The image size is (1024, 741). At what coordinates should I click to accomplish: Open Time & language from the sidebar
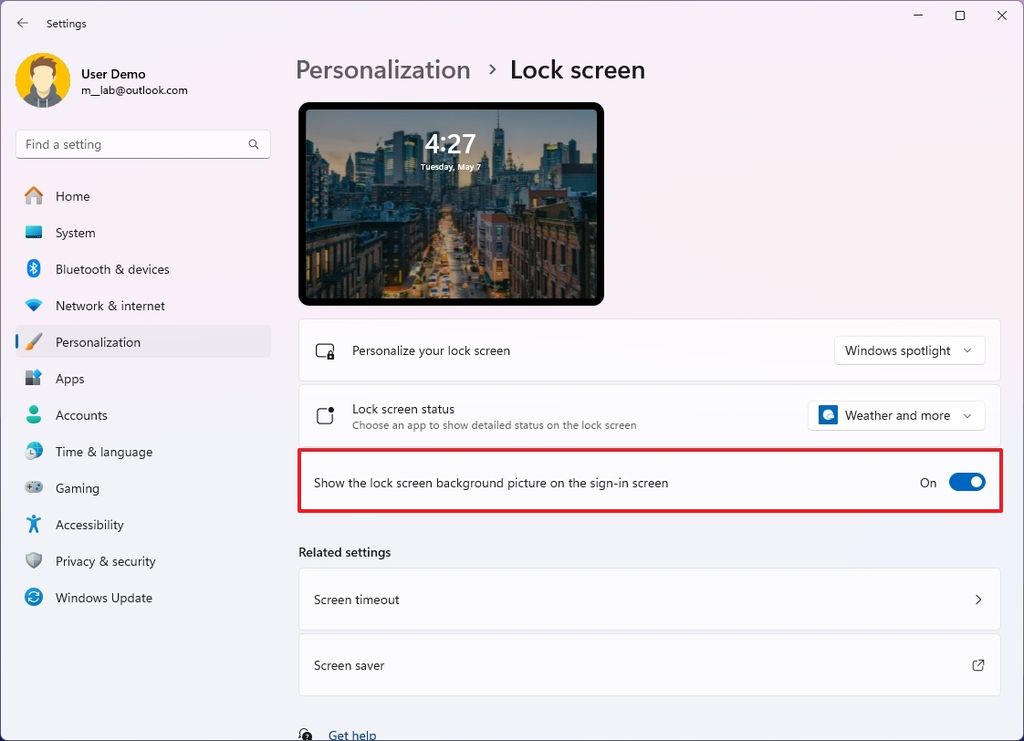33,451
